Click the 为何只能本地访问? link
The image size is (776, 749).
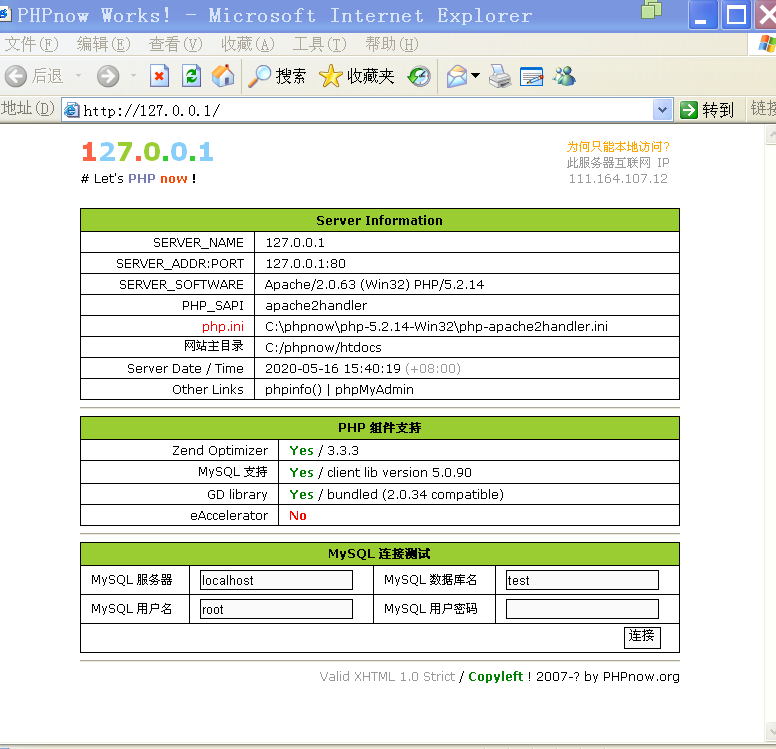click(618, 147)
